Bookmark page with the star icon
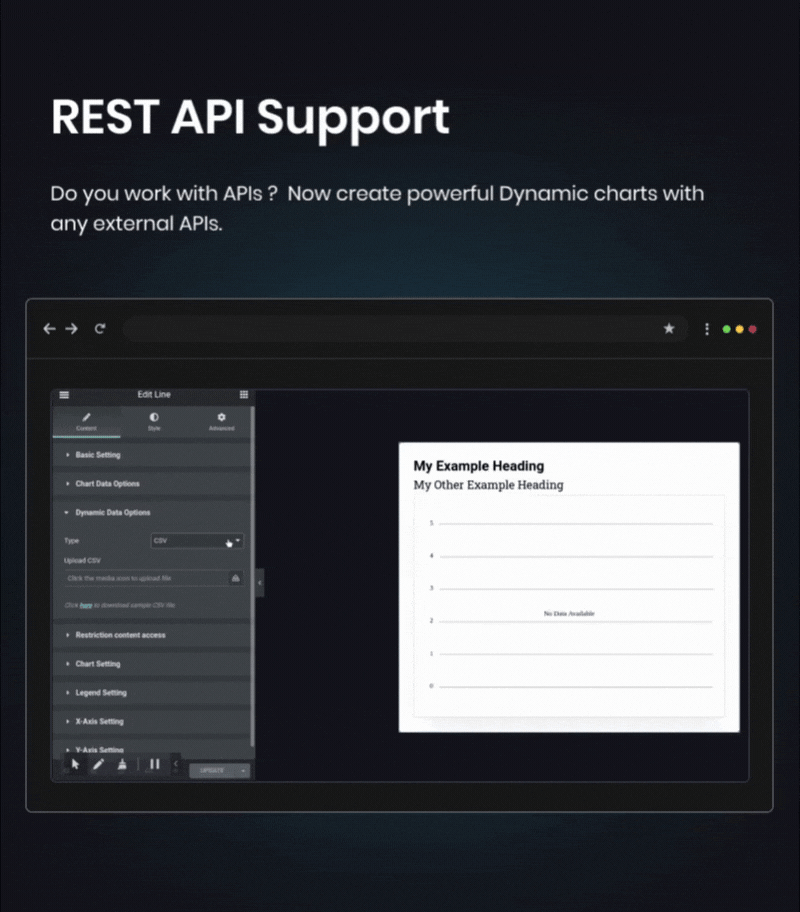The image size is (800, 912). [669, 329]
